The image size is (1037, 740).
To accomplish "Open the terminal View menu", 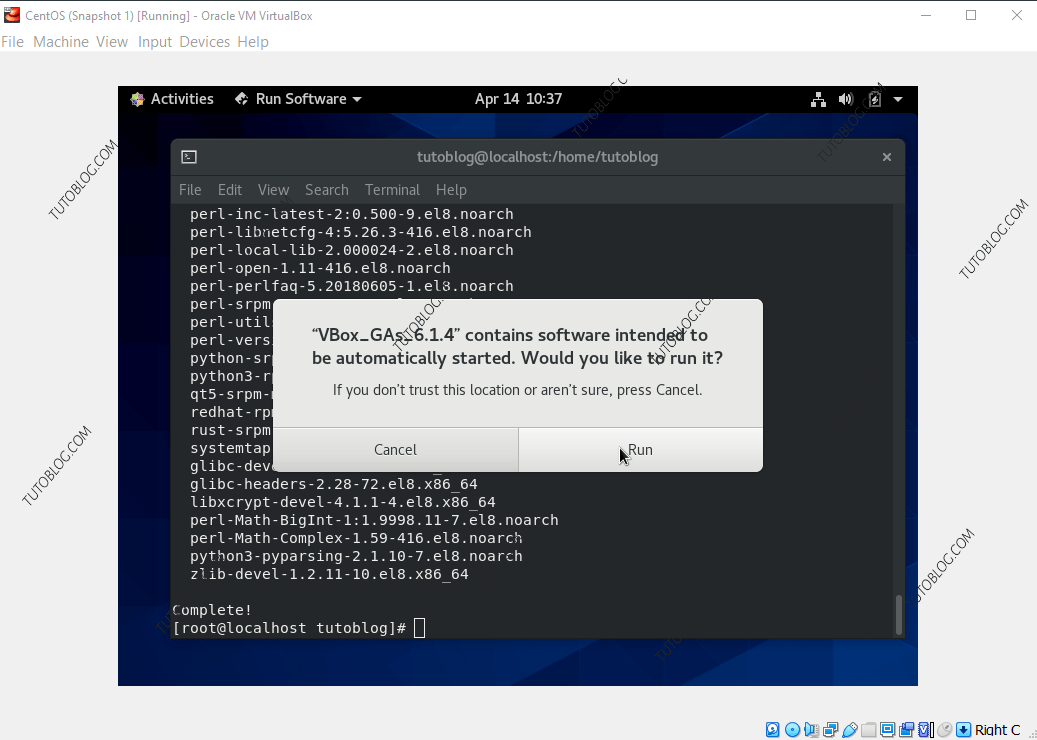I will coord(273,190).
